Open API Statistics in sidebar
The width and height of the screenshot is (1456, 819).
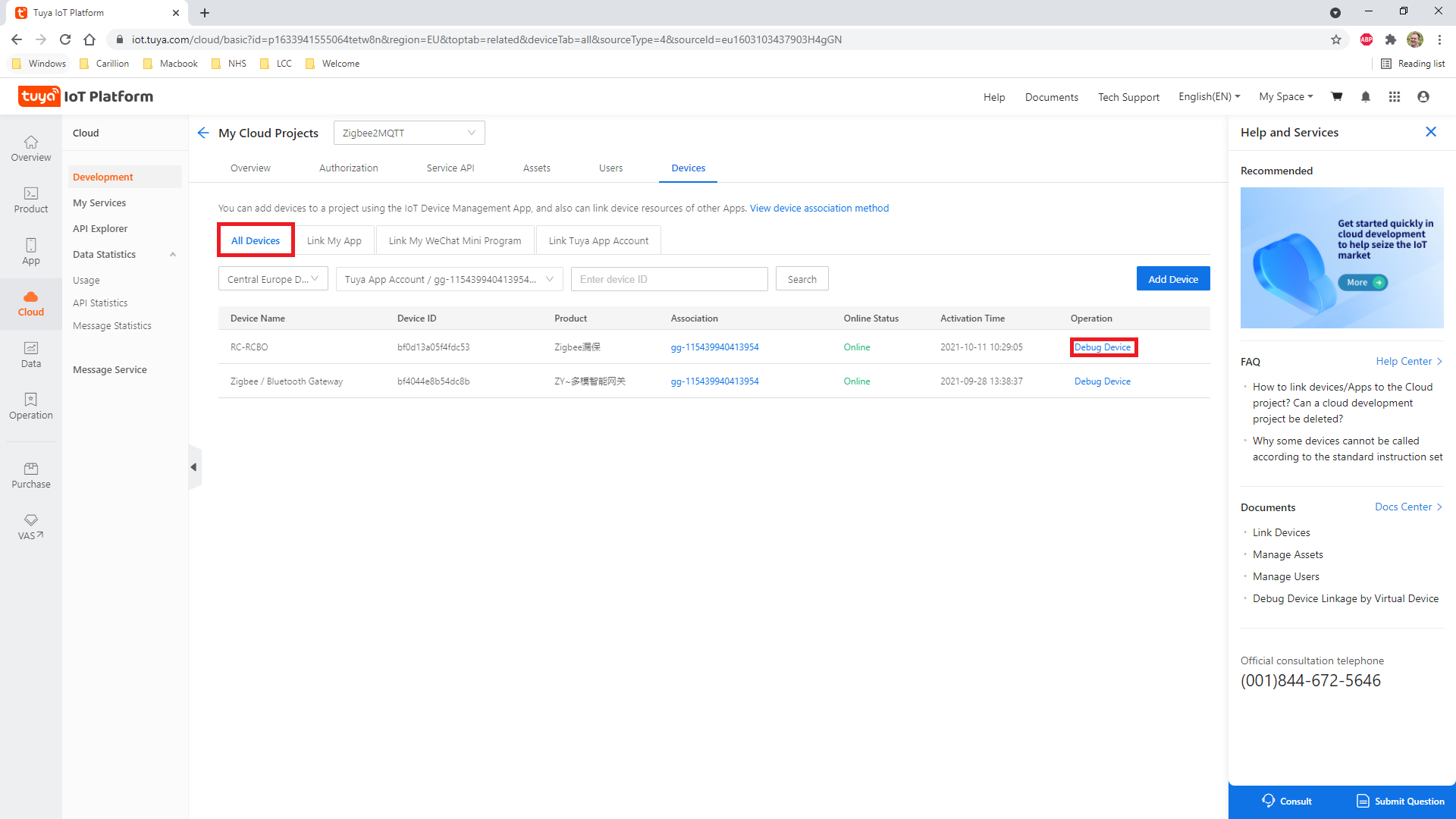(x=100, y=303)
